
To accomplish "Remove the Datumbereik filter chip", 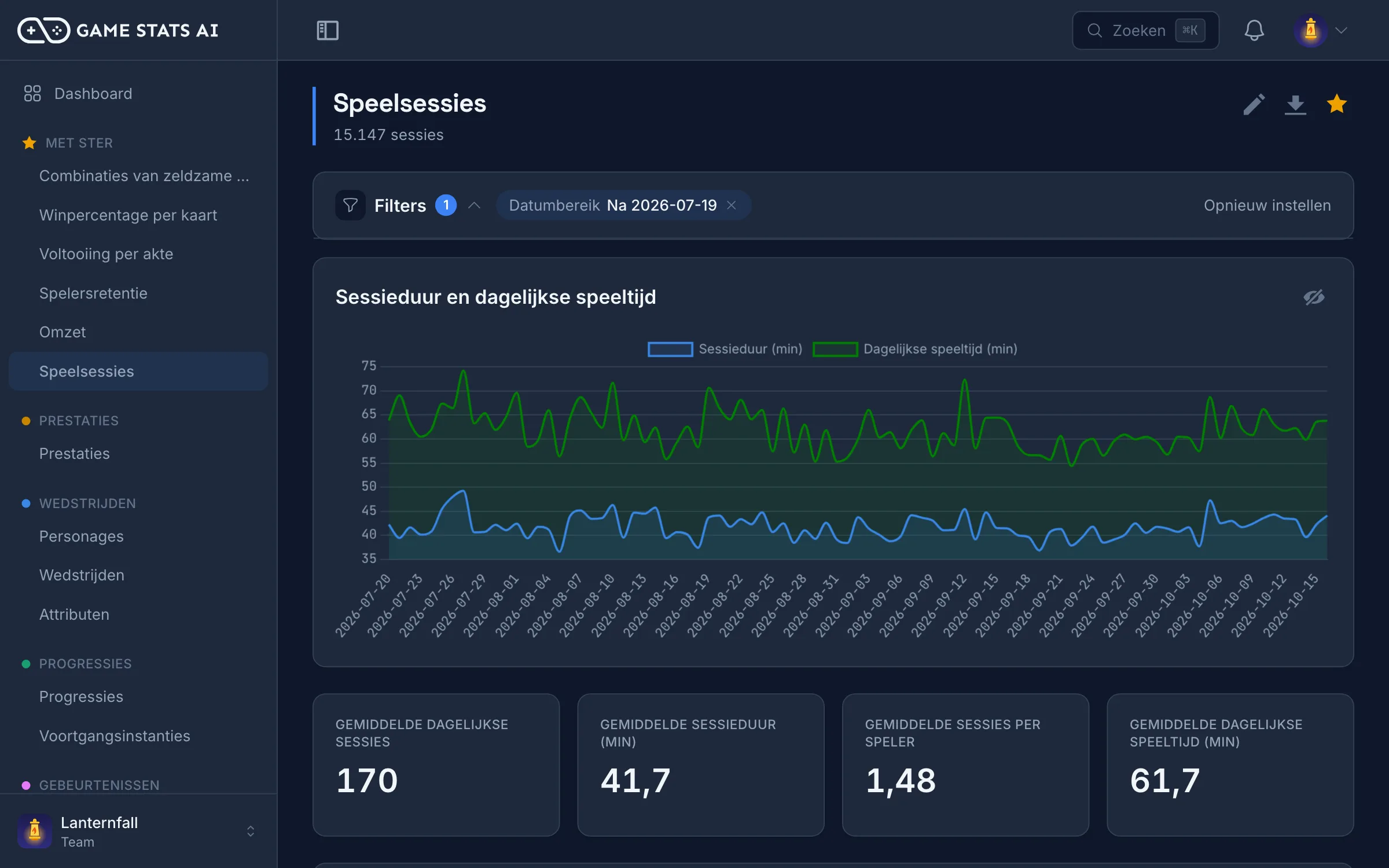I will [x=732, y=205].
